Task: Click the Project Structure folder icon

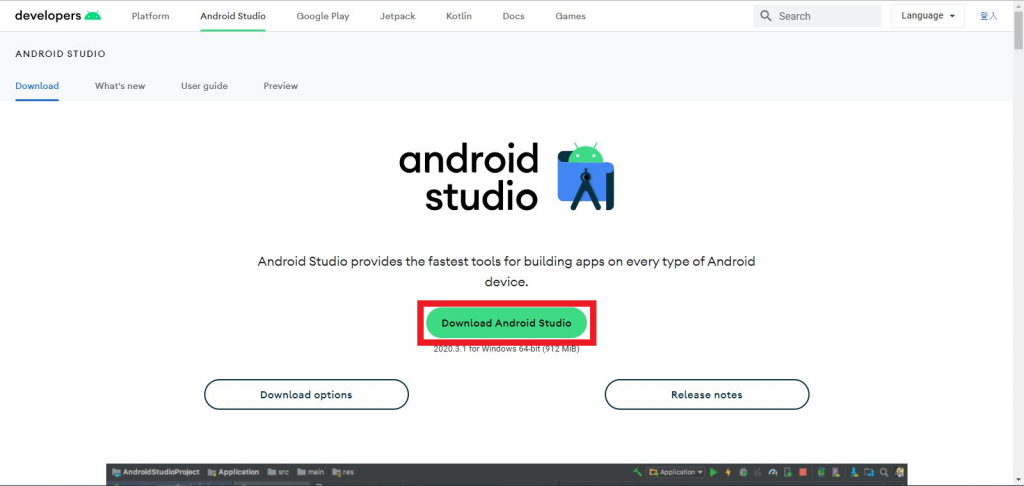Action: coord(869,472)
